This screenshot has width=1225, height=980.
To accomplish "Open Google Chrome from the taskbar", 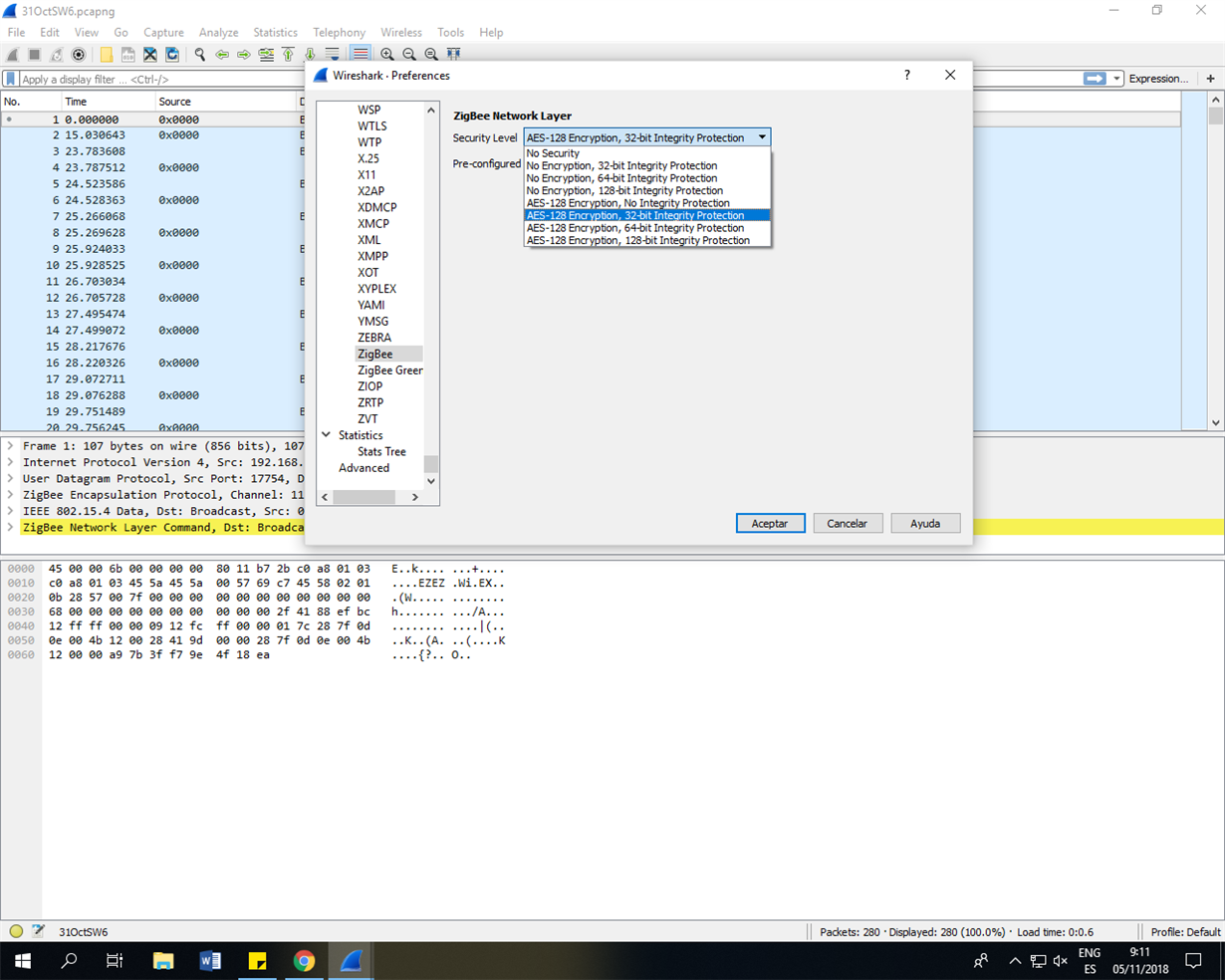I will click(x=305, y=961).
